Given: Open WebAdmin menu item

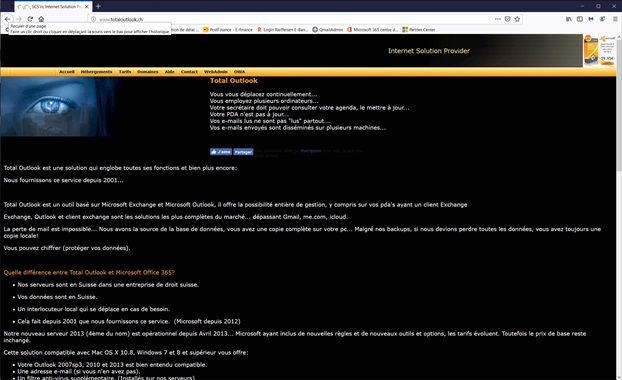Looking at the screenshot, I should click(216, 72).
